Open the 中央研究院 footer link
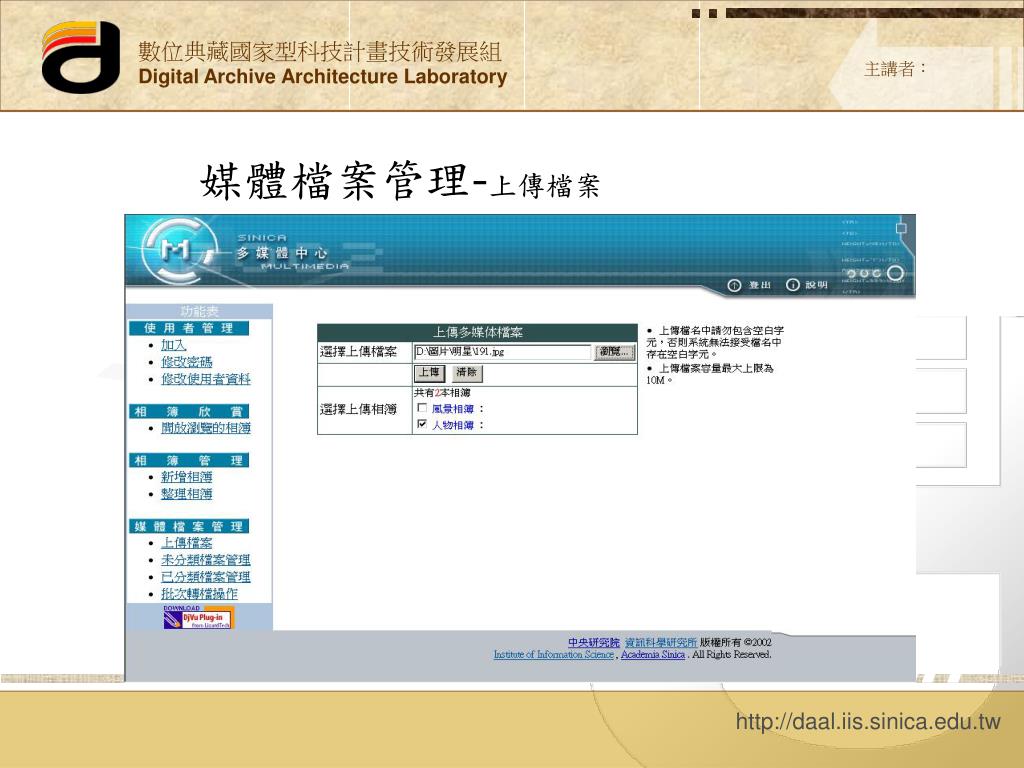The height and width of the screenshot is (768, 1024). tap(594, 643)
